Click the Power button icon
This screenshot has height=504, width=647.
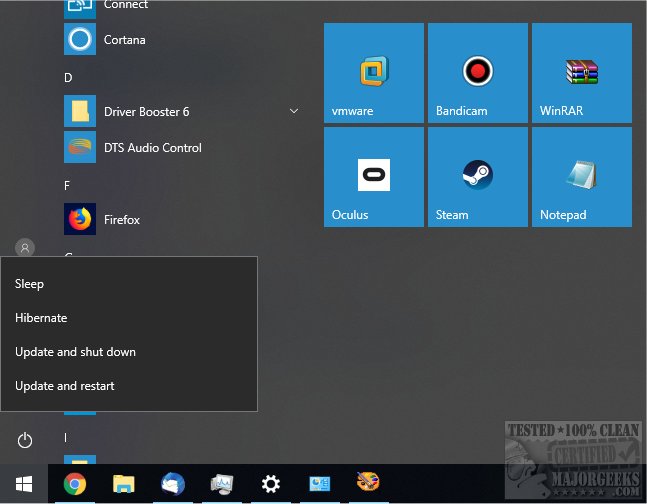tap(25, 440)
